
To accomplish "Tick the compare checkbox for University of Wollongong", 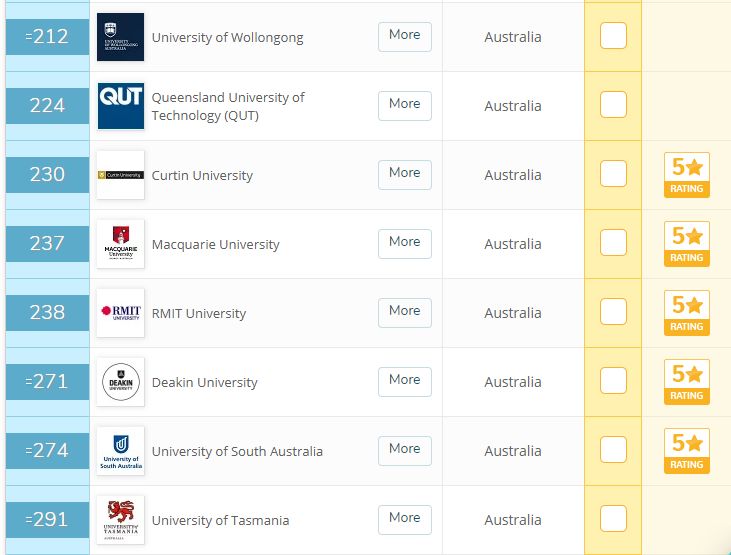I will pos(613,35).
